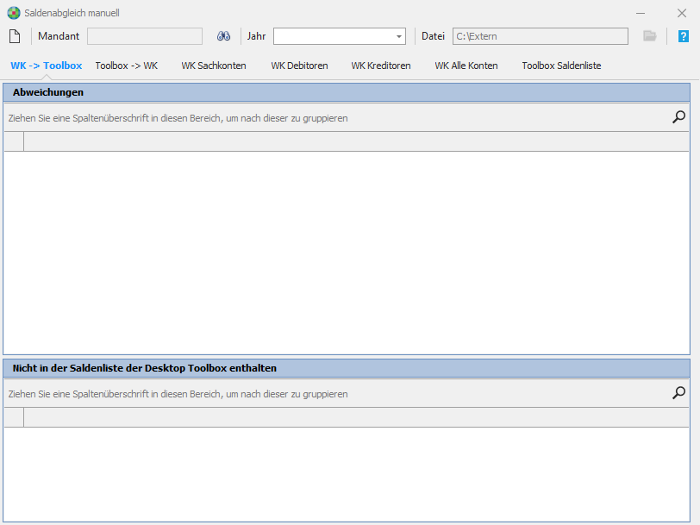Select the WK -> Toolbox tab

tap(46, 66)
